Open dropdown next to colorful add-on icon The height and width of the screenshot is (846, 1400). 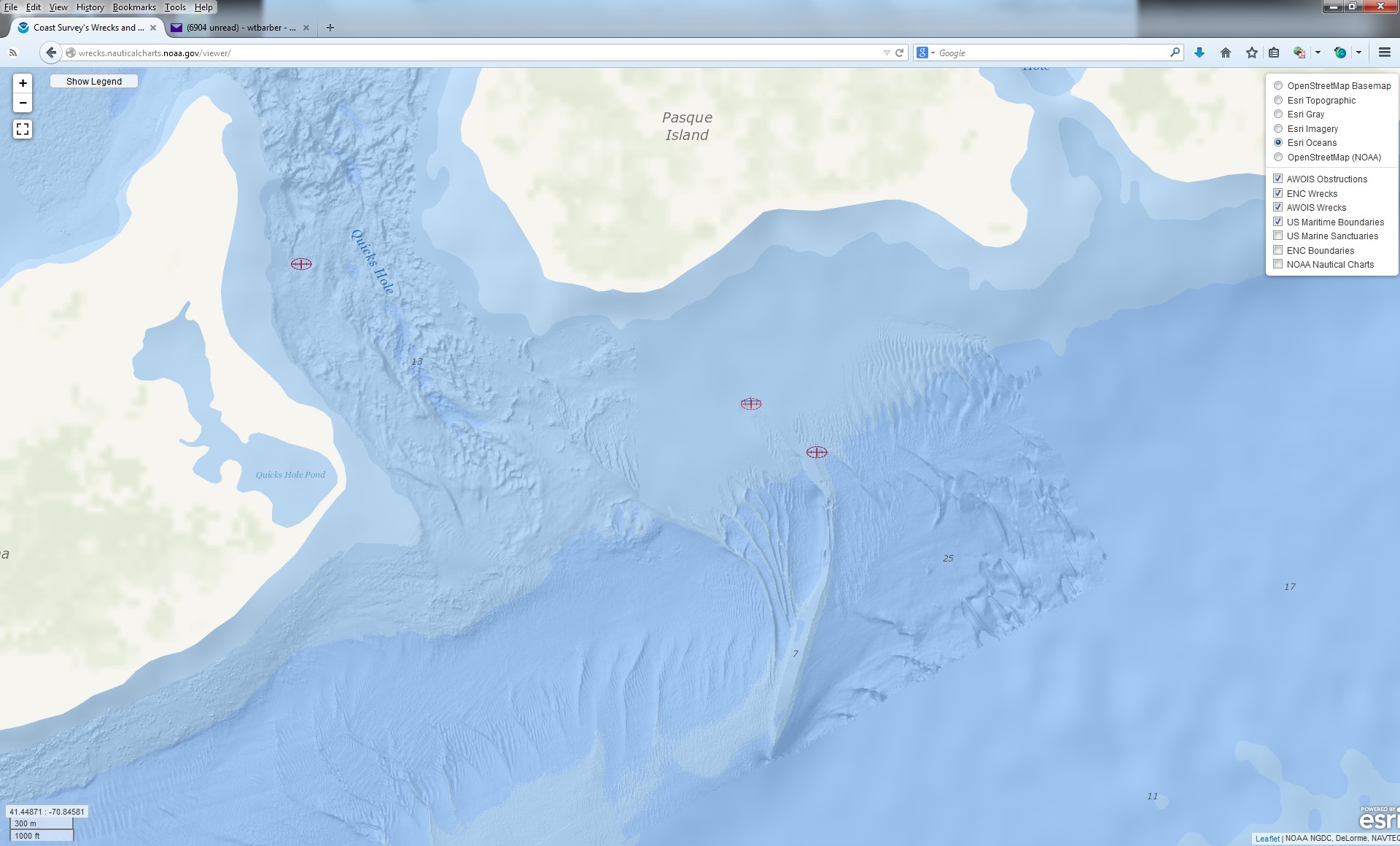(1318, 53)
